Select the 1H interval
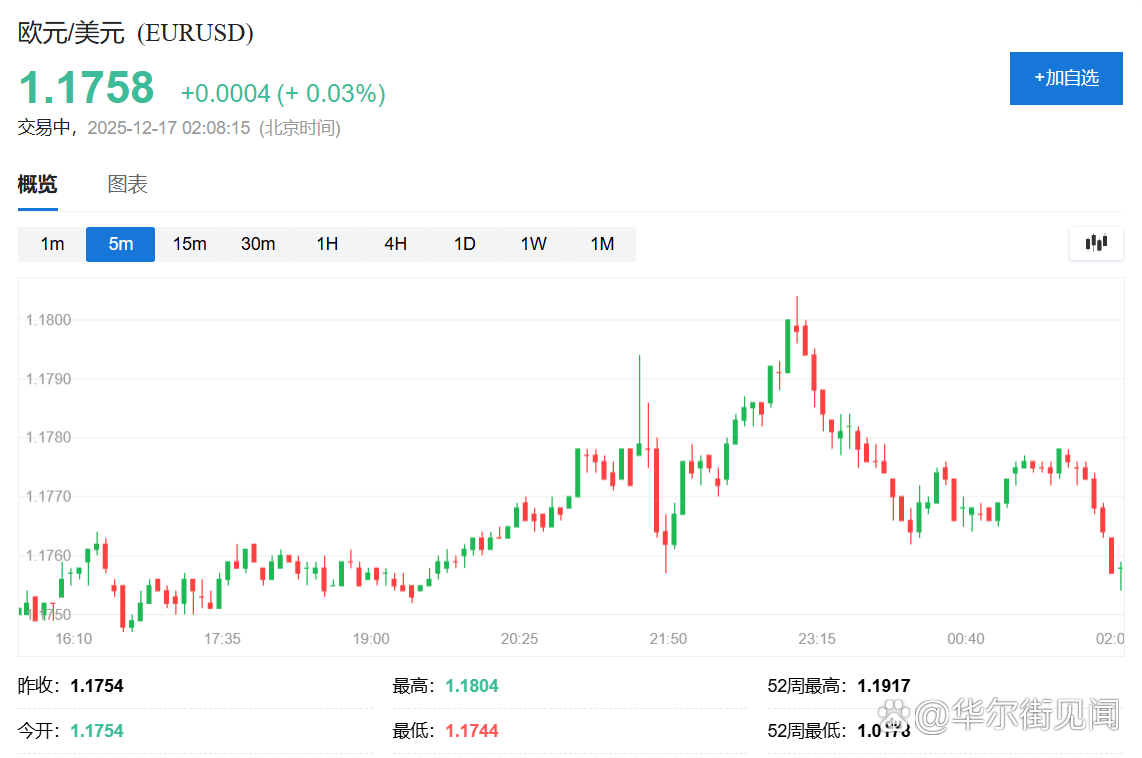 [326, 244]
